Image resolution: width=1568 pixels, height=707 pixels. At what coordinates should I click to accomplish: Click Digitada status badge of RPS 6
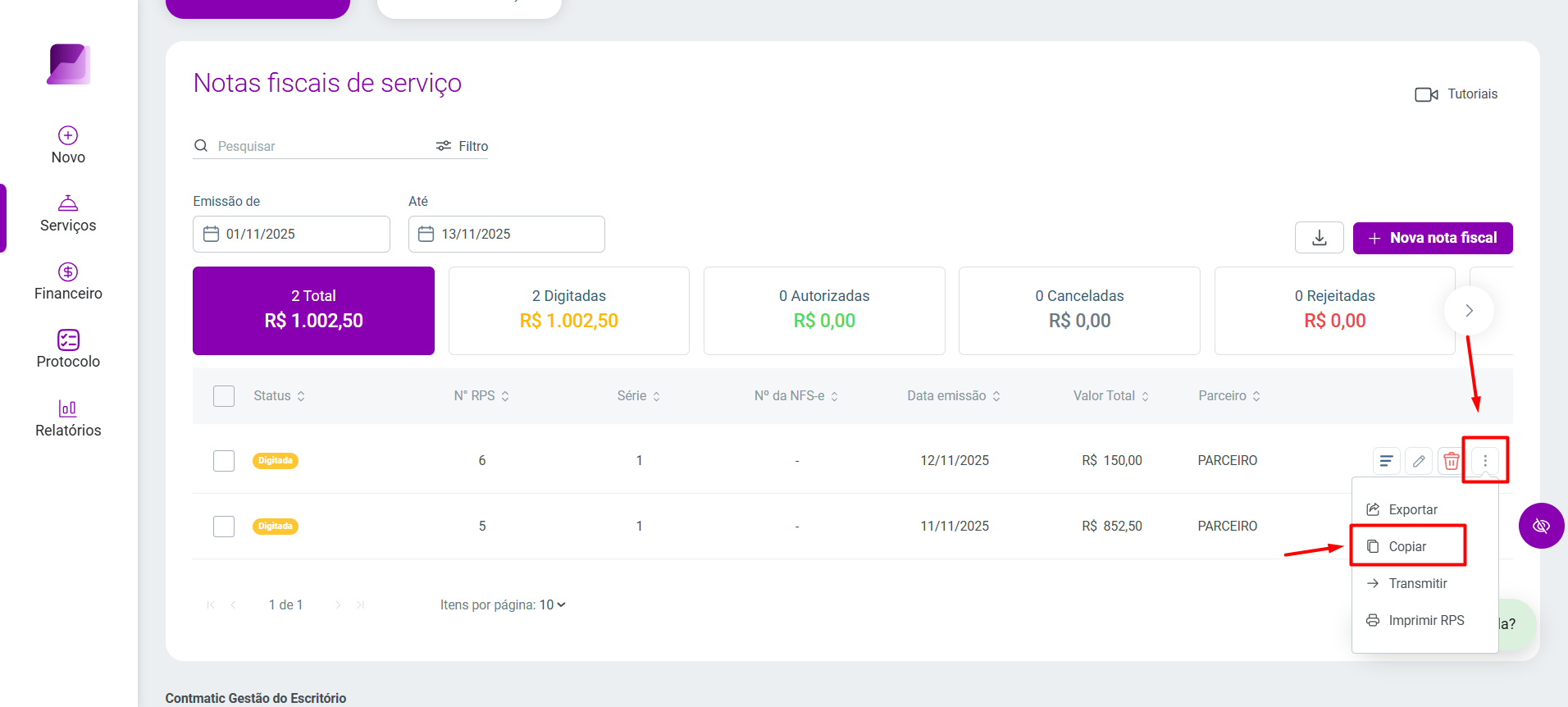[276, 461]
